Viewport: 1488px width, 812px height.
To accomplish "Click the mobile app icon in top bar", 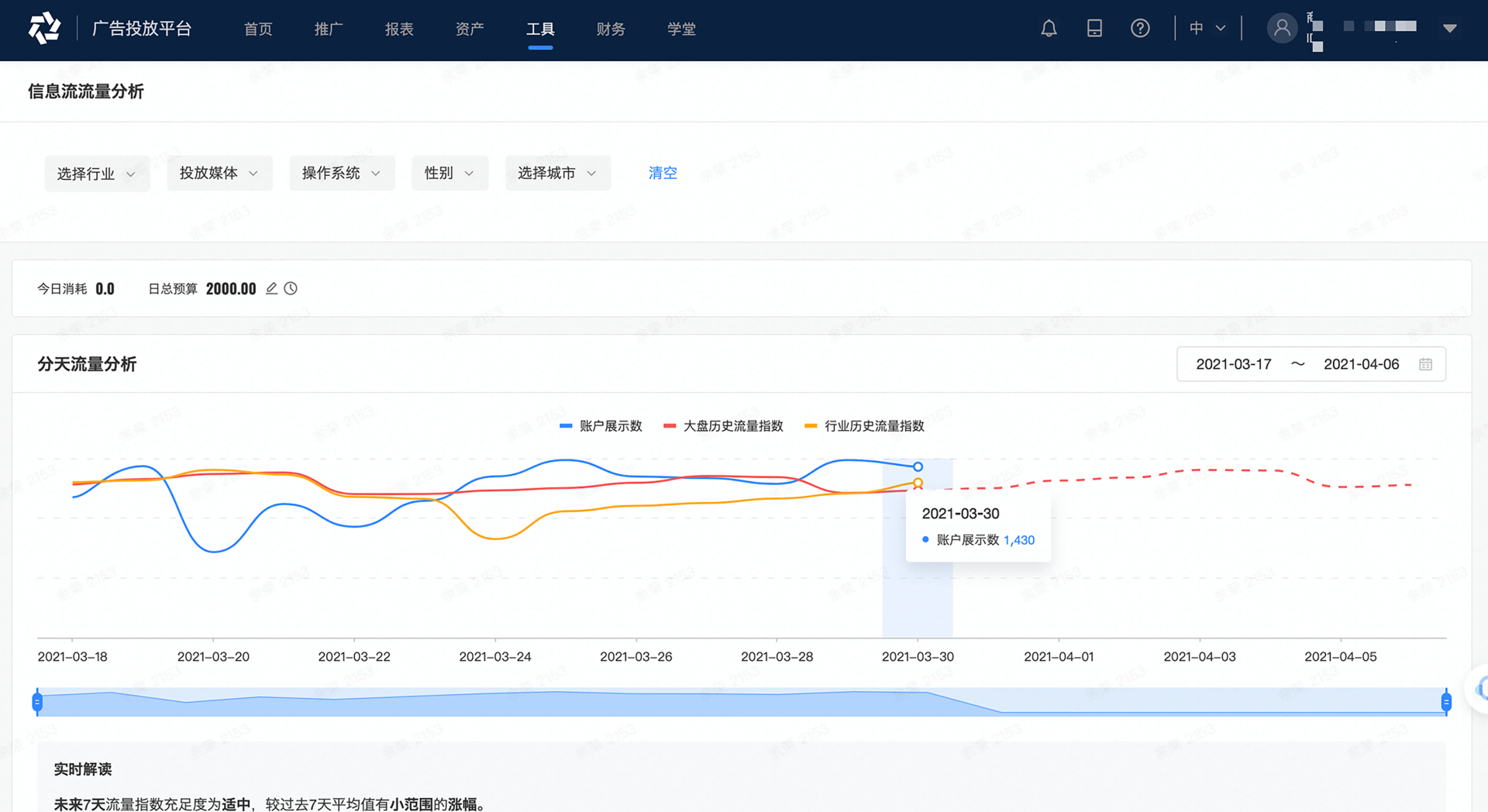I will [x=1094, y=28].
